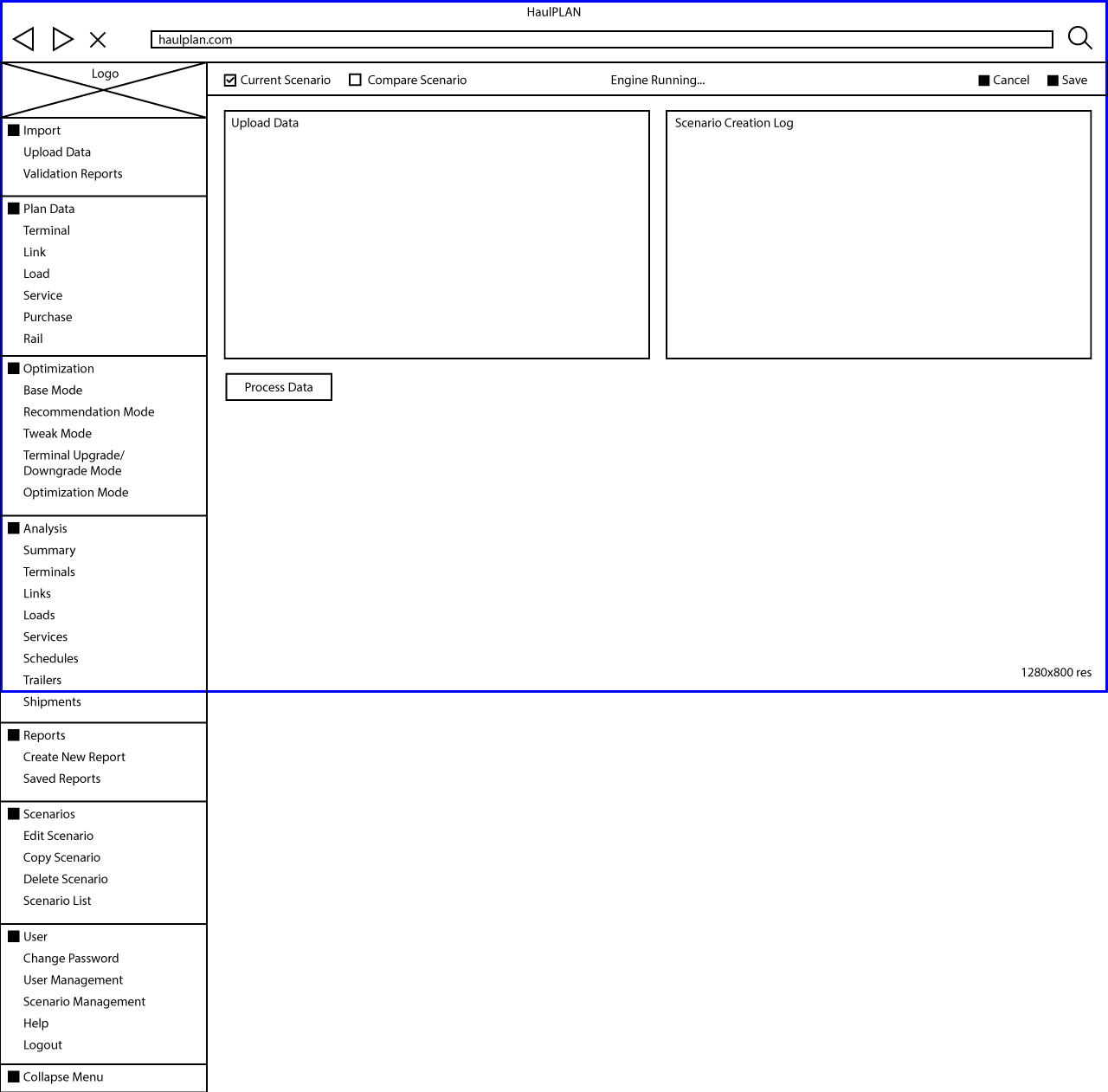Select Rail under Plan Data
The height and width of the screenshot is (1092, 1108).
(x=33, y=339)
